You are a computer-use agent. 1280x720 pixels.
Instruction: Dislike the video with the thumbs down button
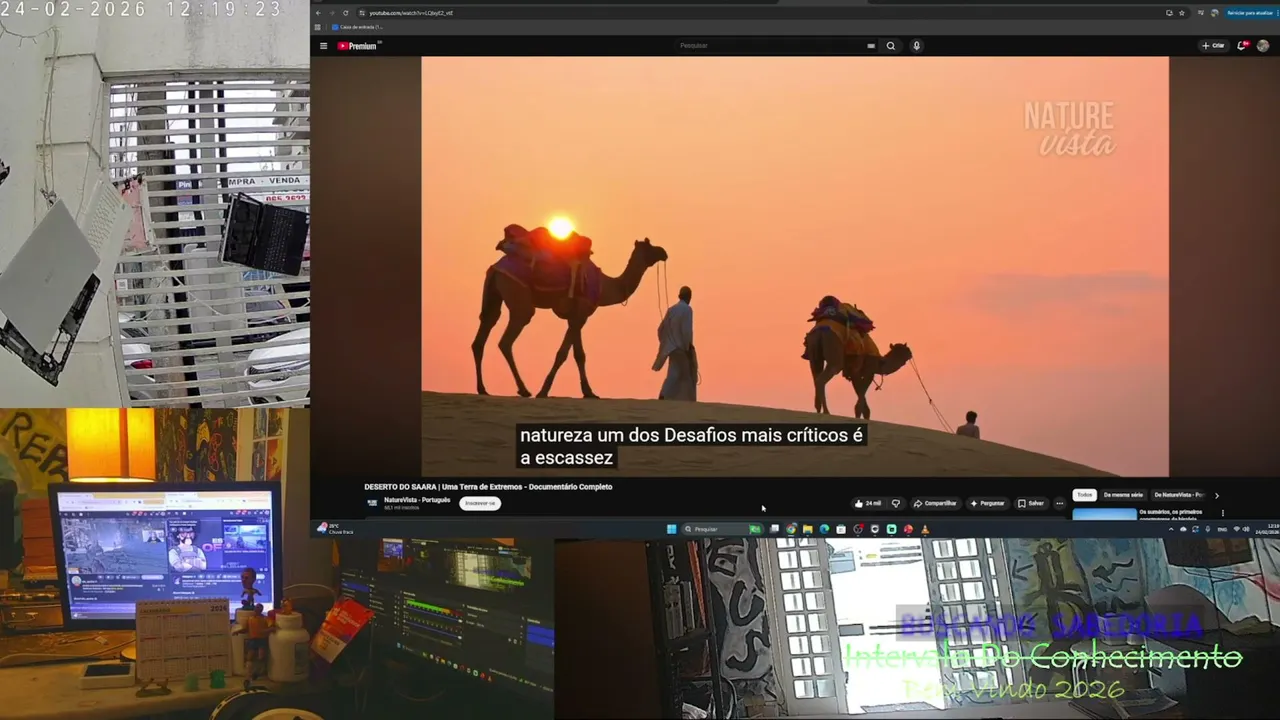pyautogui.click(x=896, y=503)
